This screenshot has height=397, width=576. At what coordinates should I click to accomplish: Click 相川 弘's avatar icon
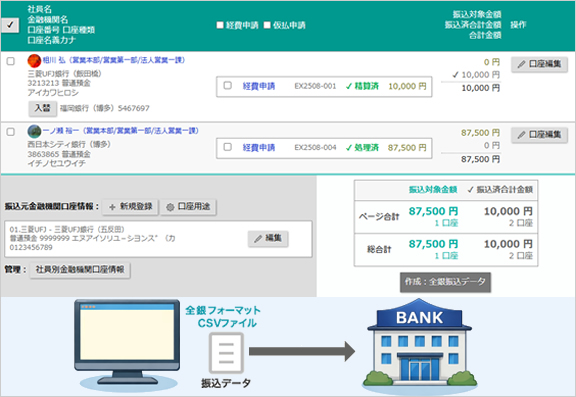[x=34, y=61]
